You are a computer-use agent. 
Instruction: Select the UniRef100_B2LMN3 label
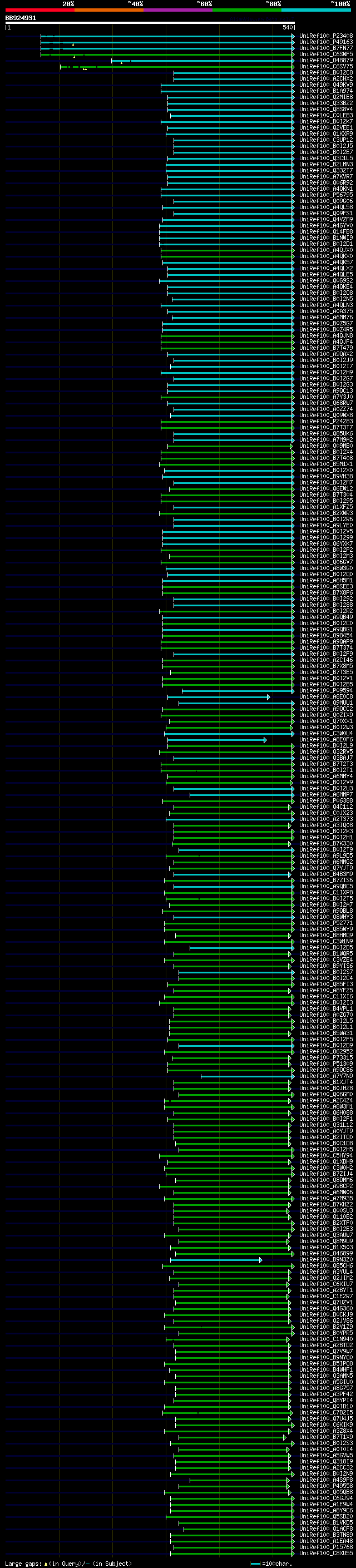click(326, 164)
